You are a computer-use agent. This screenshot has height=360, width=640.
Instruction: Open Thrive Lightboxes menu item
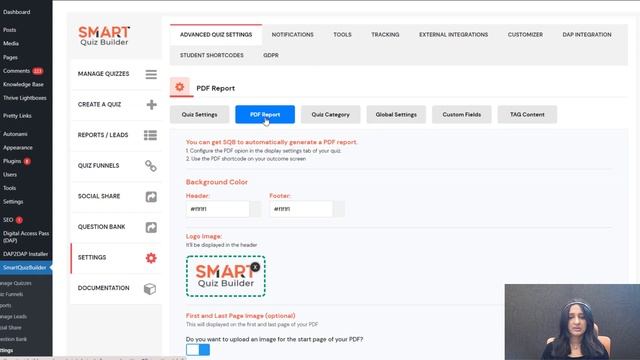click(x=25, y=98)
